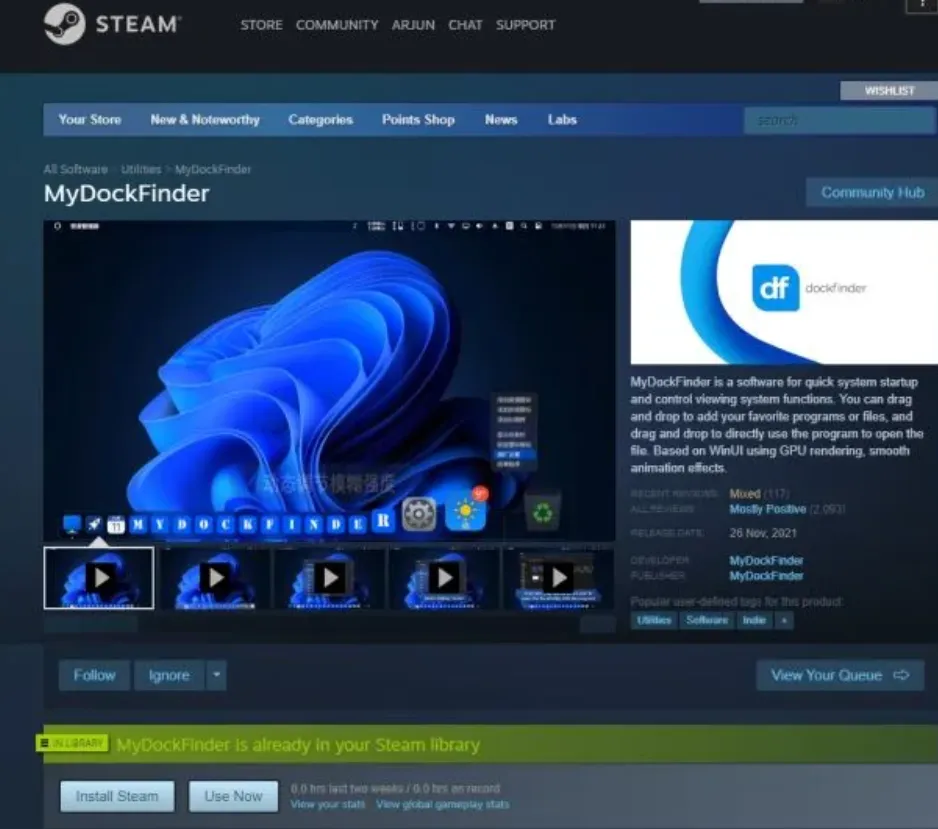Open View global gameplay stats link
This screenshot has width=938, height=829.
(443, 804)
